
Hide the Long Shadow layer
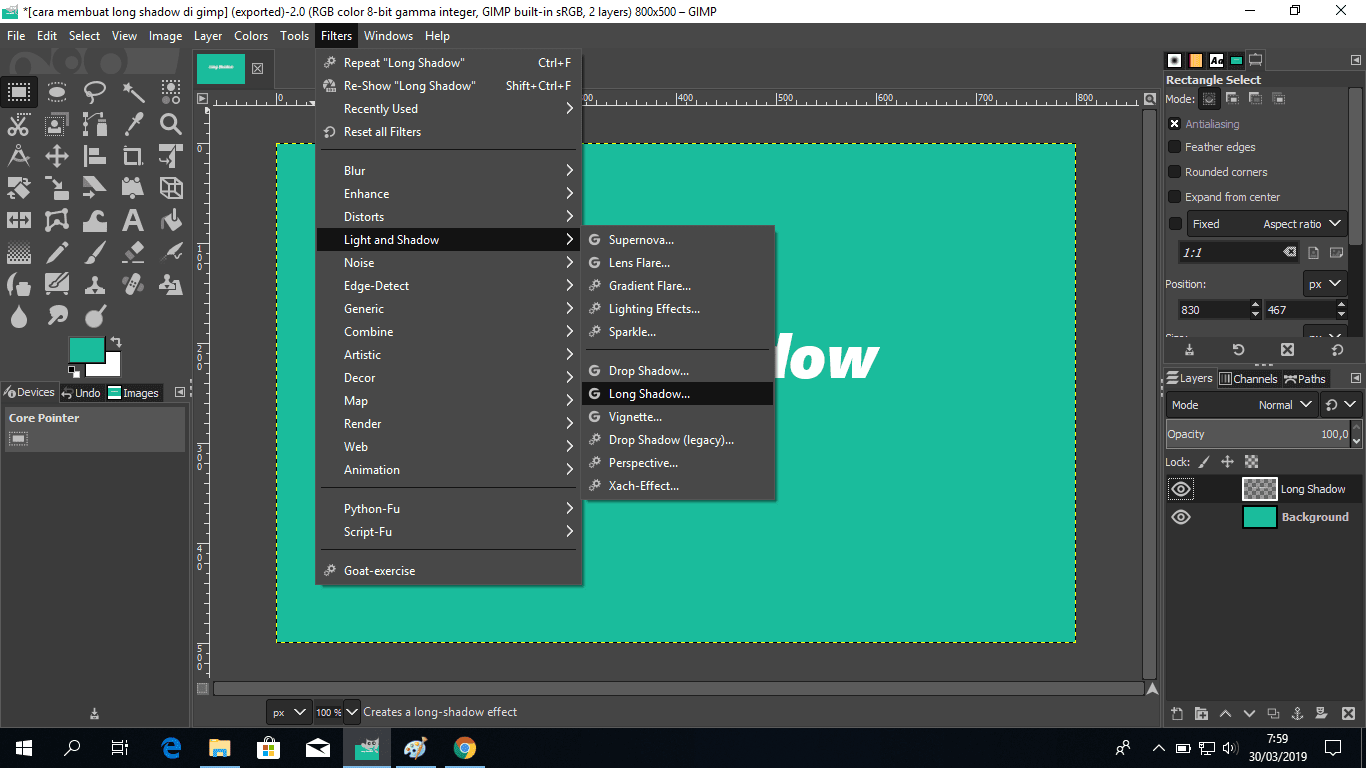(1181, 489)
